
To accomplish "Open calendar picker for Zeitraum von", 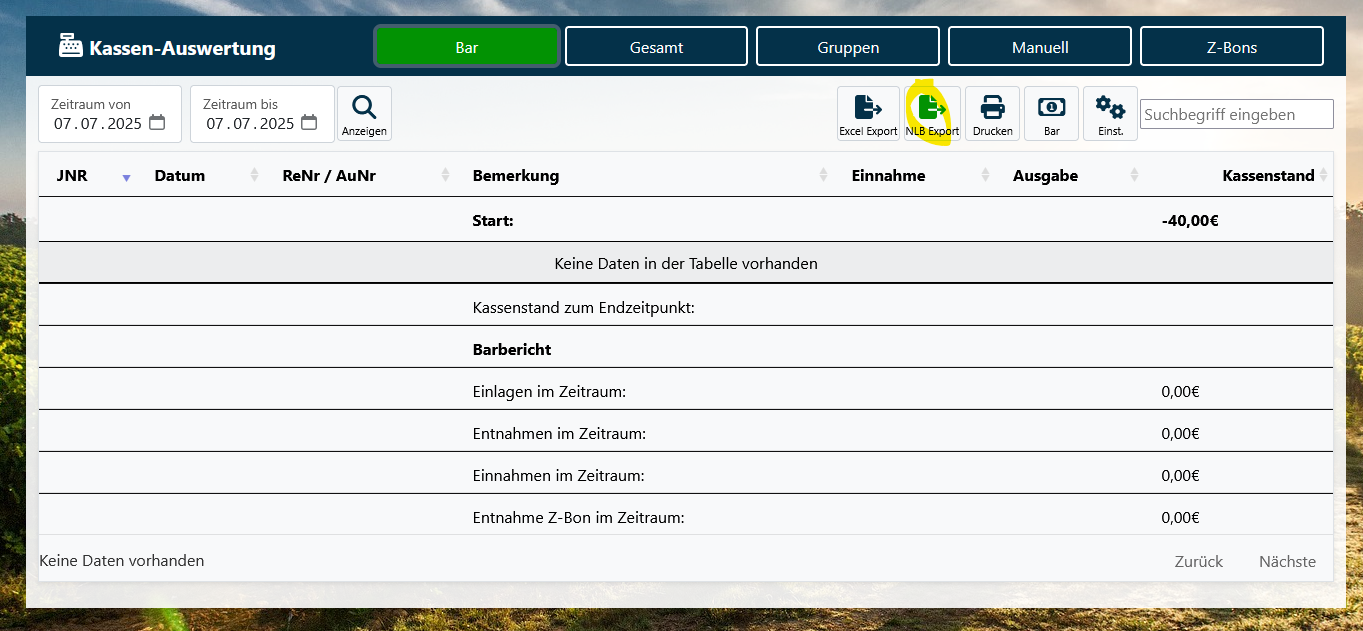I will (x=157, y=123).
